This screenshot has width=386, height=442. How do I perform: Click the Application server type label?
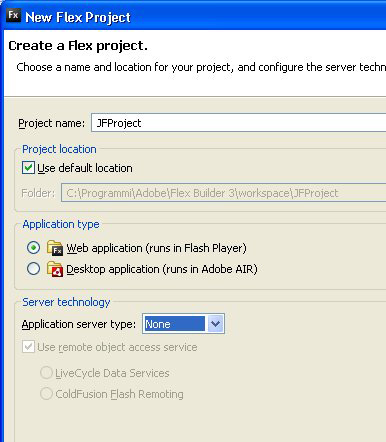(79, 324)
